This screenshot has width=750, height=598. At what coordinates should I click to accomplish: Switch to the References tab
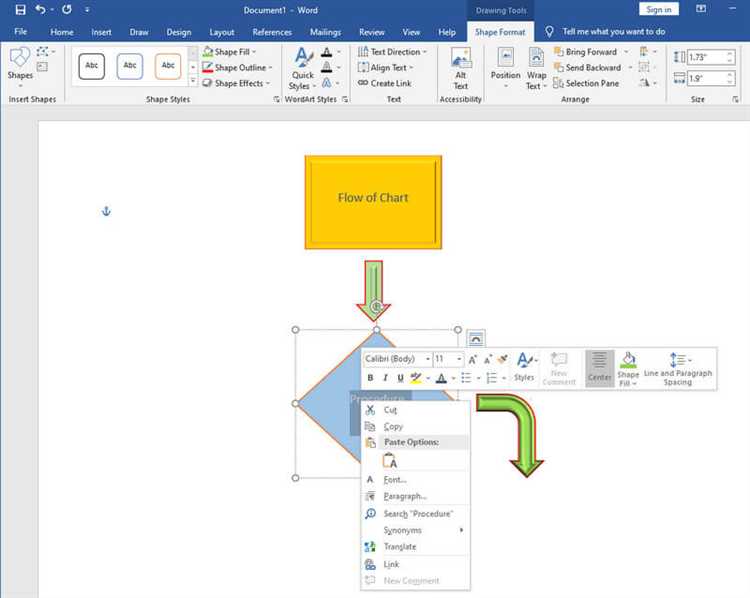click(272, 32)
